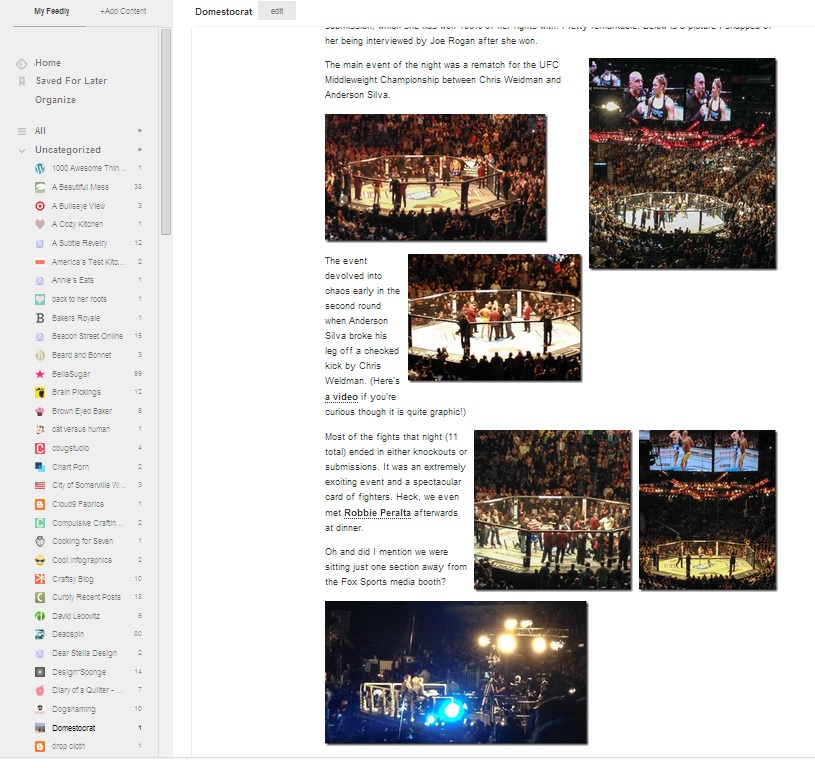Screen dimensions: 815x768
Task: Click the 1000 Awesome Things WordPress icon
Action: (39, 168)
